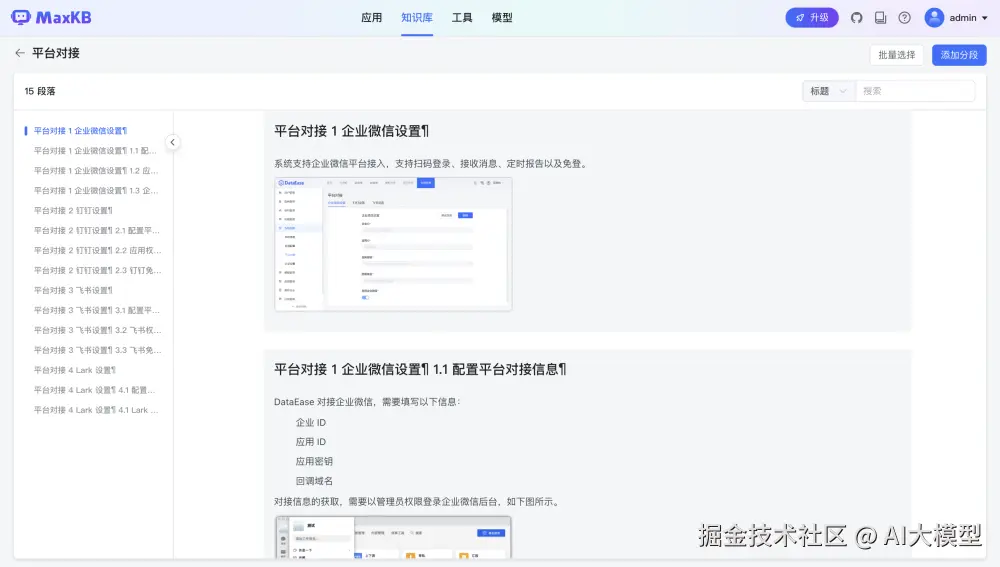
Task: Open the 标题 search type dropdown
Action: pyautogui.click(x=828, y=91)
